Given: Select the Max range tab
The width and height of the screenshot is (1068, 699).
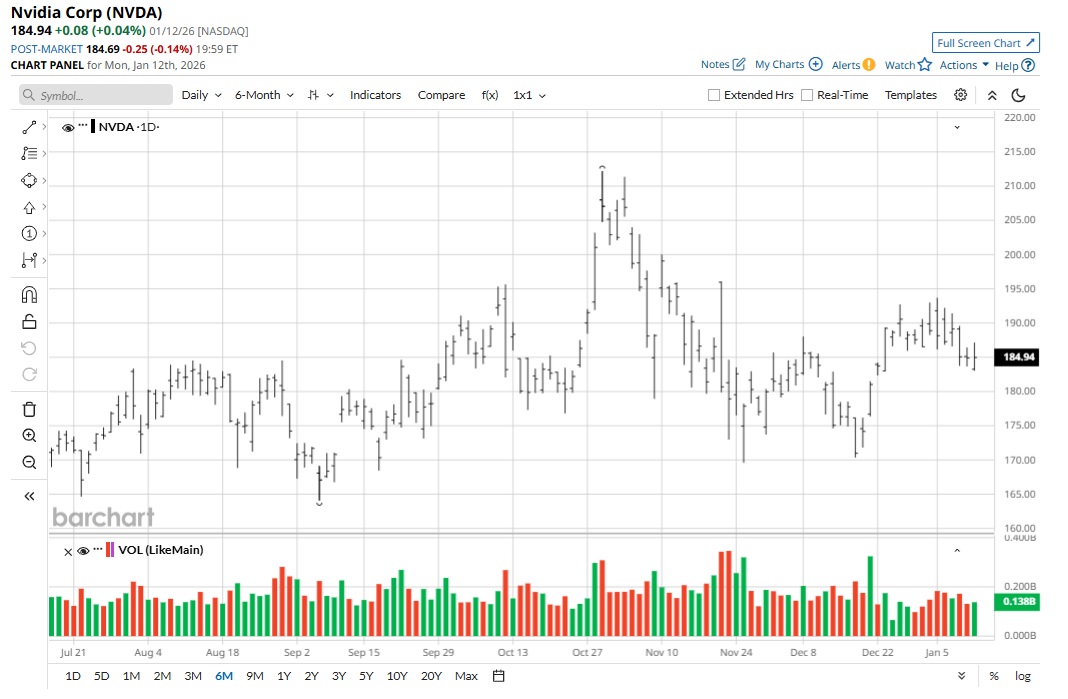Looking at the screenshot, I should pos(466,677).
